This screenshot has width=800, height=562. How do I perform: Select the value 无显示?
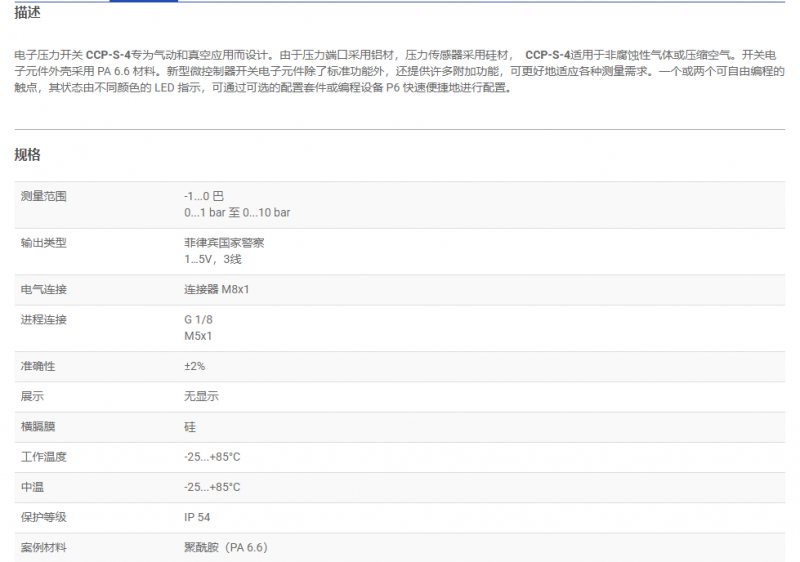(x=202, y=396)
